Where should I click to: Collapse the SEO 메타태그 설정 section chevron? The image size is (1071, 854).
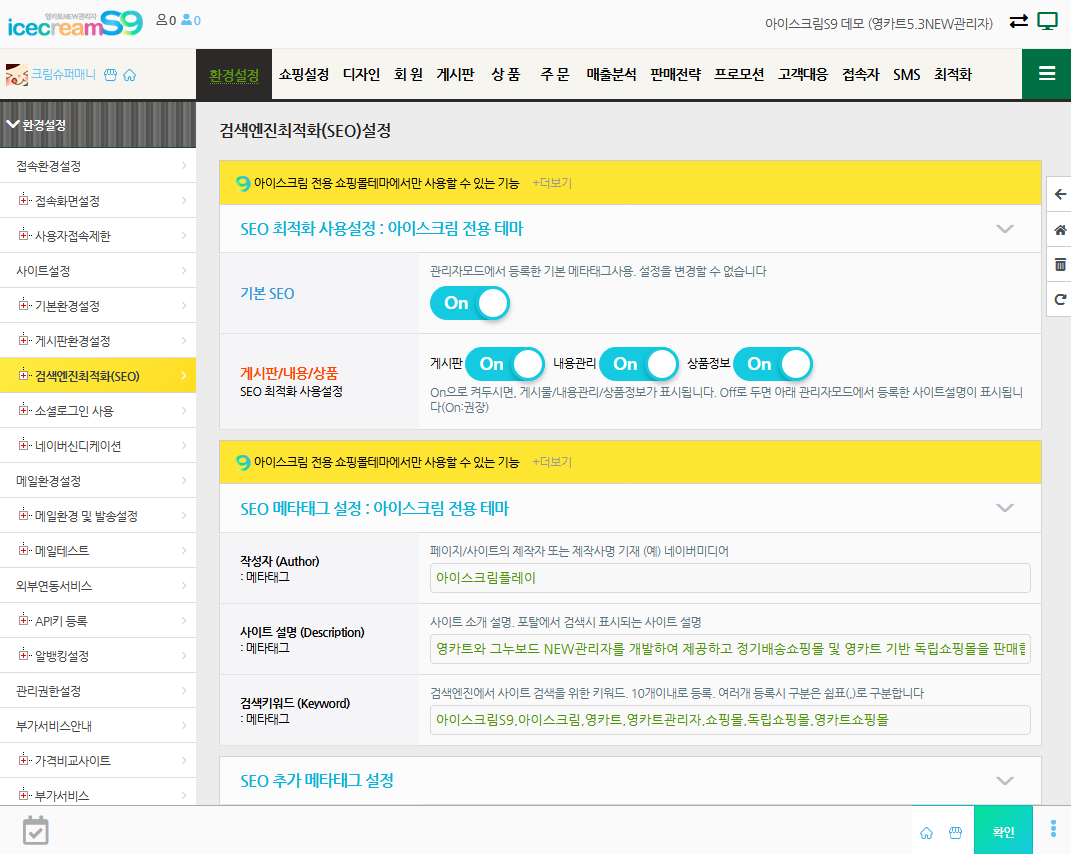point(1005,508)
